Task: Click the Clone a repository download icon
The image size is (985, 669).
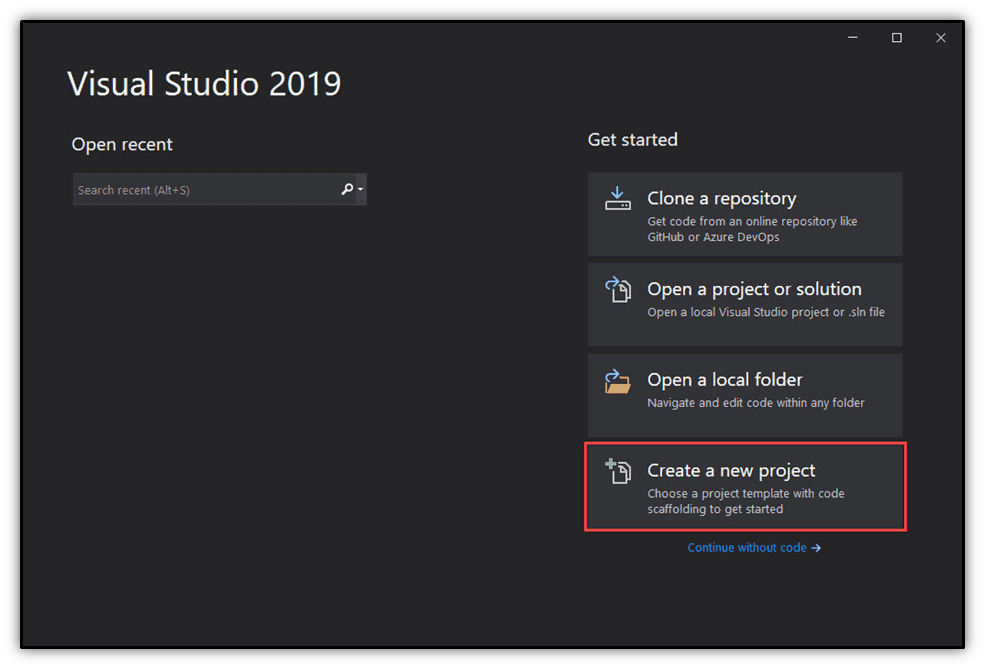Action: pos(620,196)
